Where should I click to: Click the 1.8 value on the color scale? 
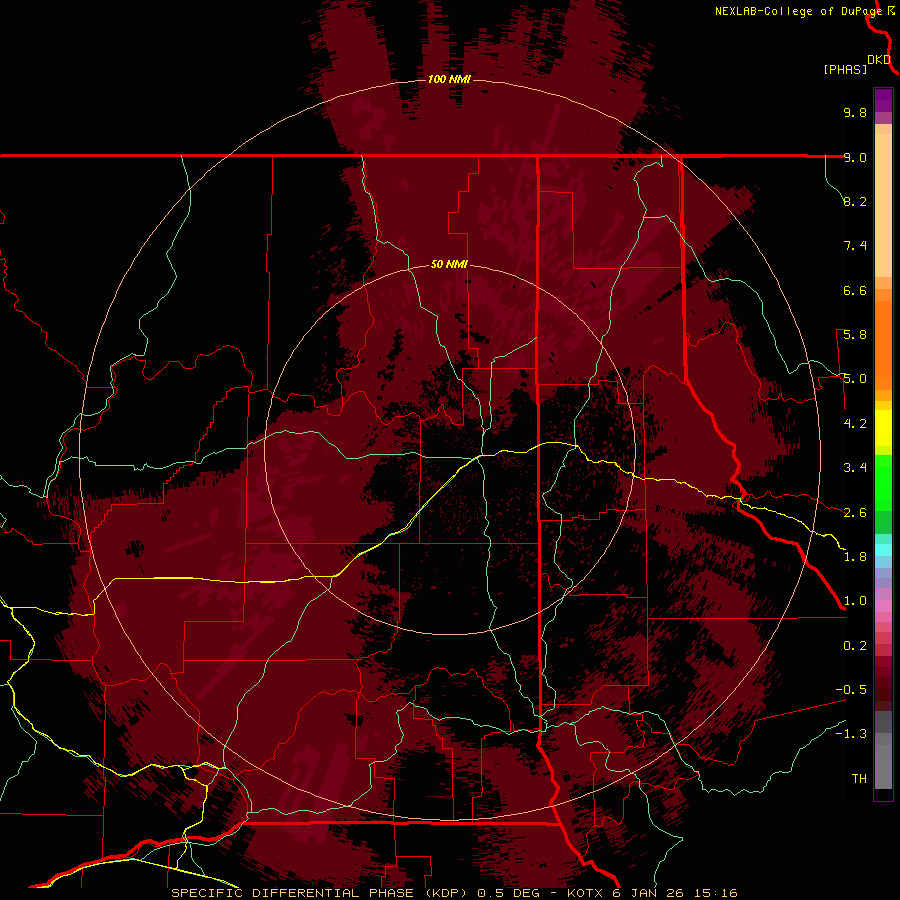[x=855, y=557]
